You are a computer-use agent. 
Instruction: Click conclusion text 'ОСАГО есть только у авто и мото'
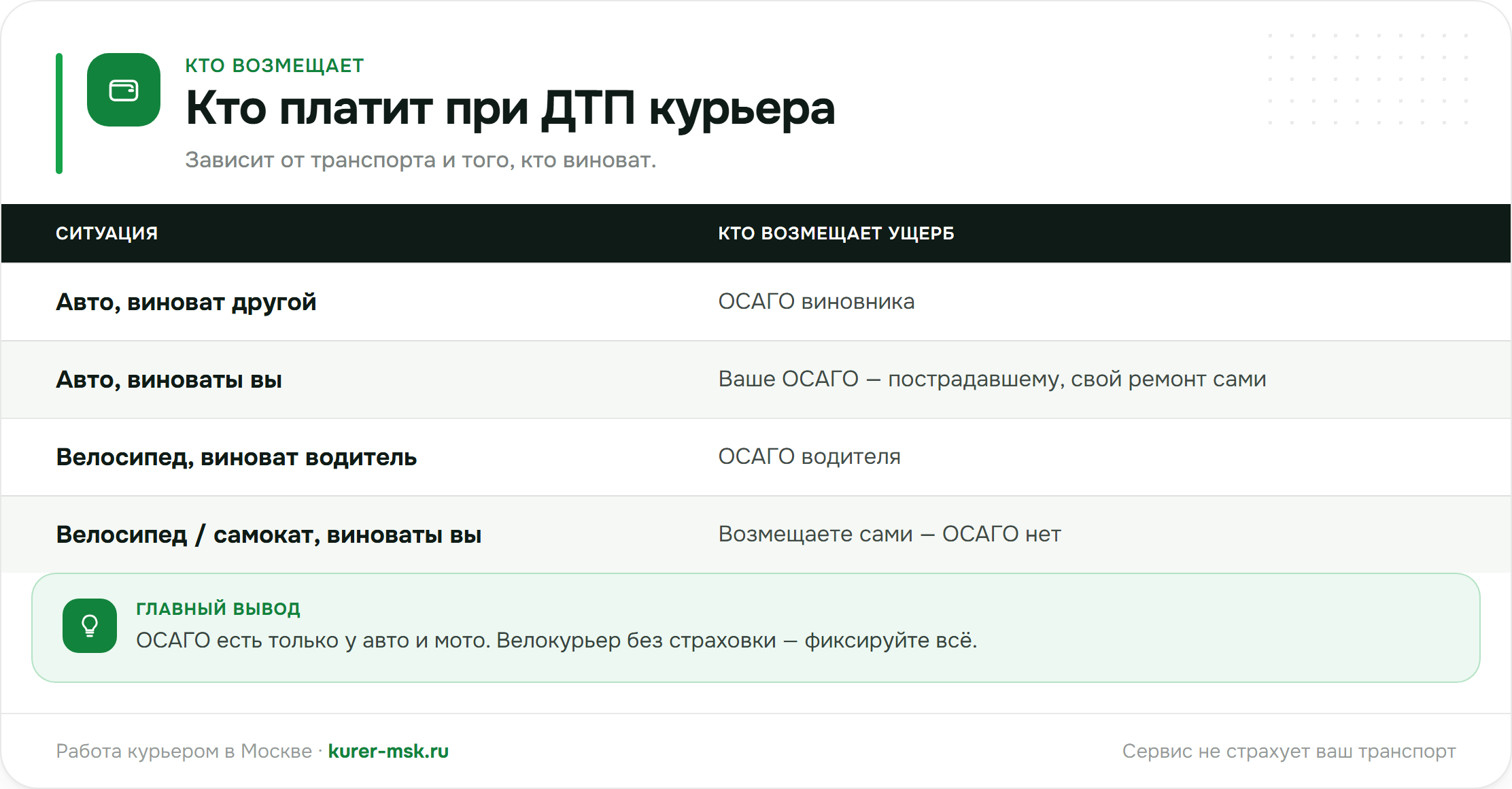[x=312, y=640]
